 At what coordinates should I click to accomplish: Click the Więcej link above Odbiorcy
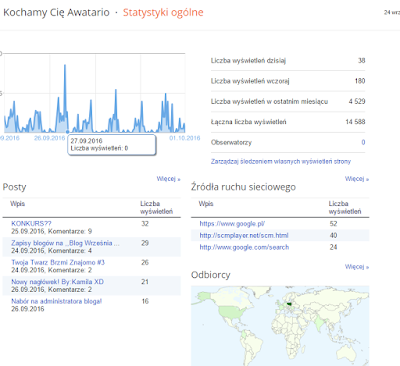point(357,267)
